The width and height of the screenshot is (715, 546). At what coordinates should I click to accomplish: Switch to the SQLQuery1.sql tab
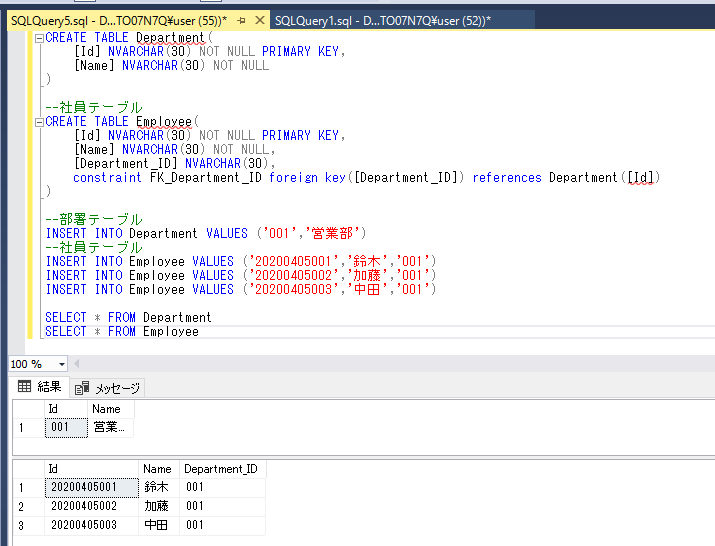tap(382, 21)
